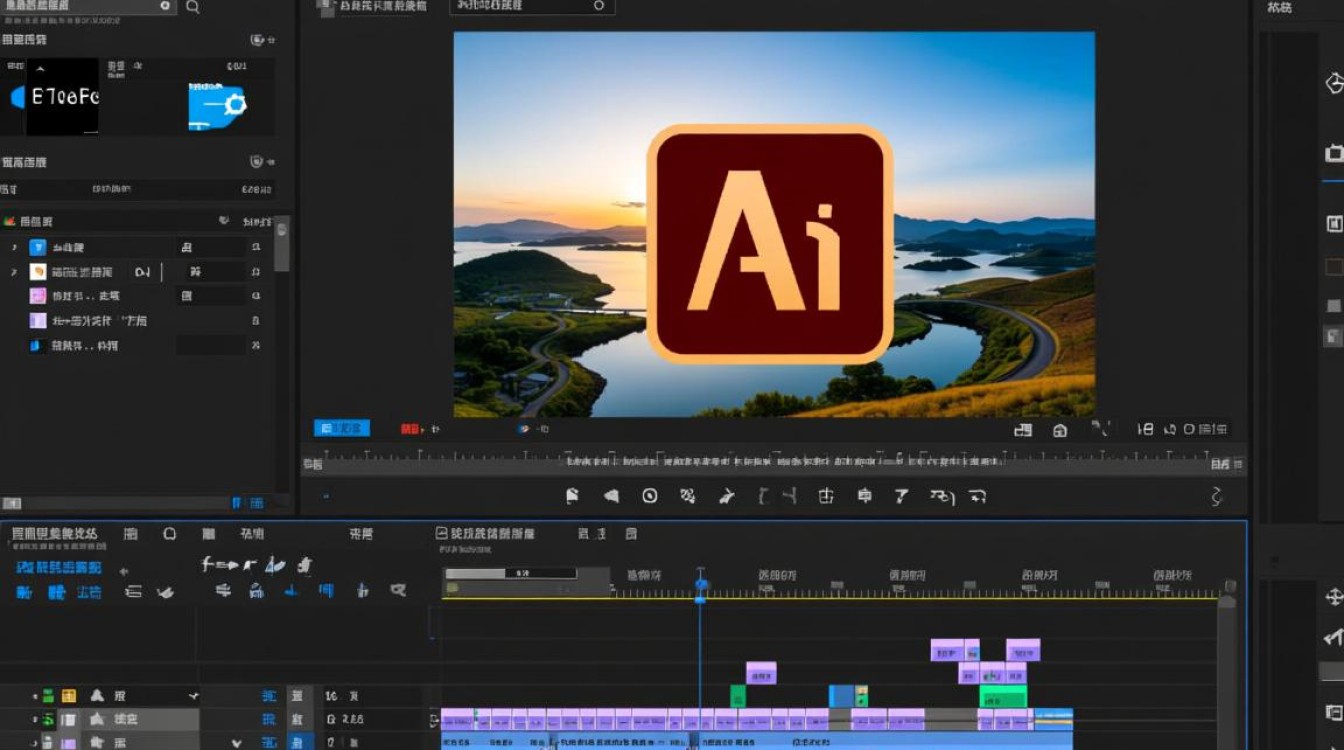The height and width of the screenshot is (750, 1344).
Task: Expand the down chevron on the bottom track header
Action: pos(237,743)
